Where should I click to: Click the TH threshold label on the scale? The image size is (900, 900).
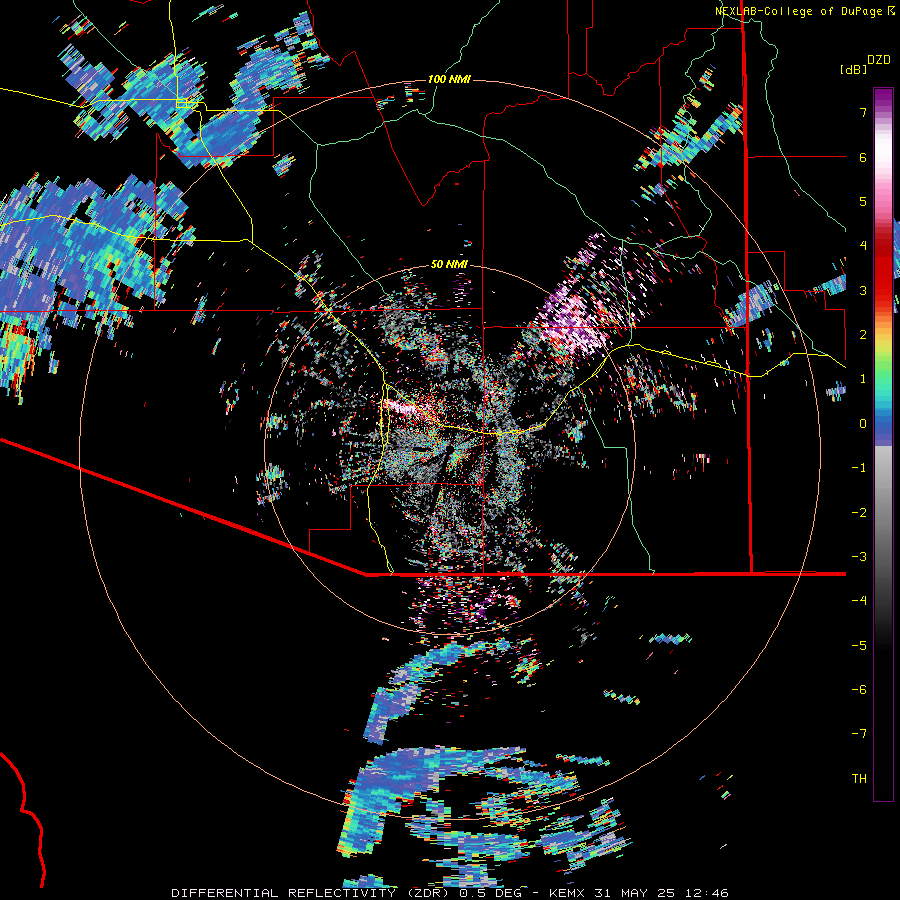(859, 779)
